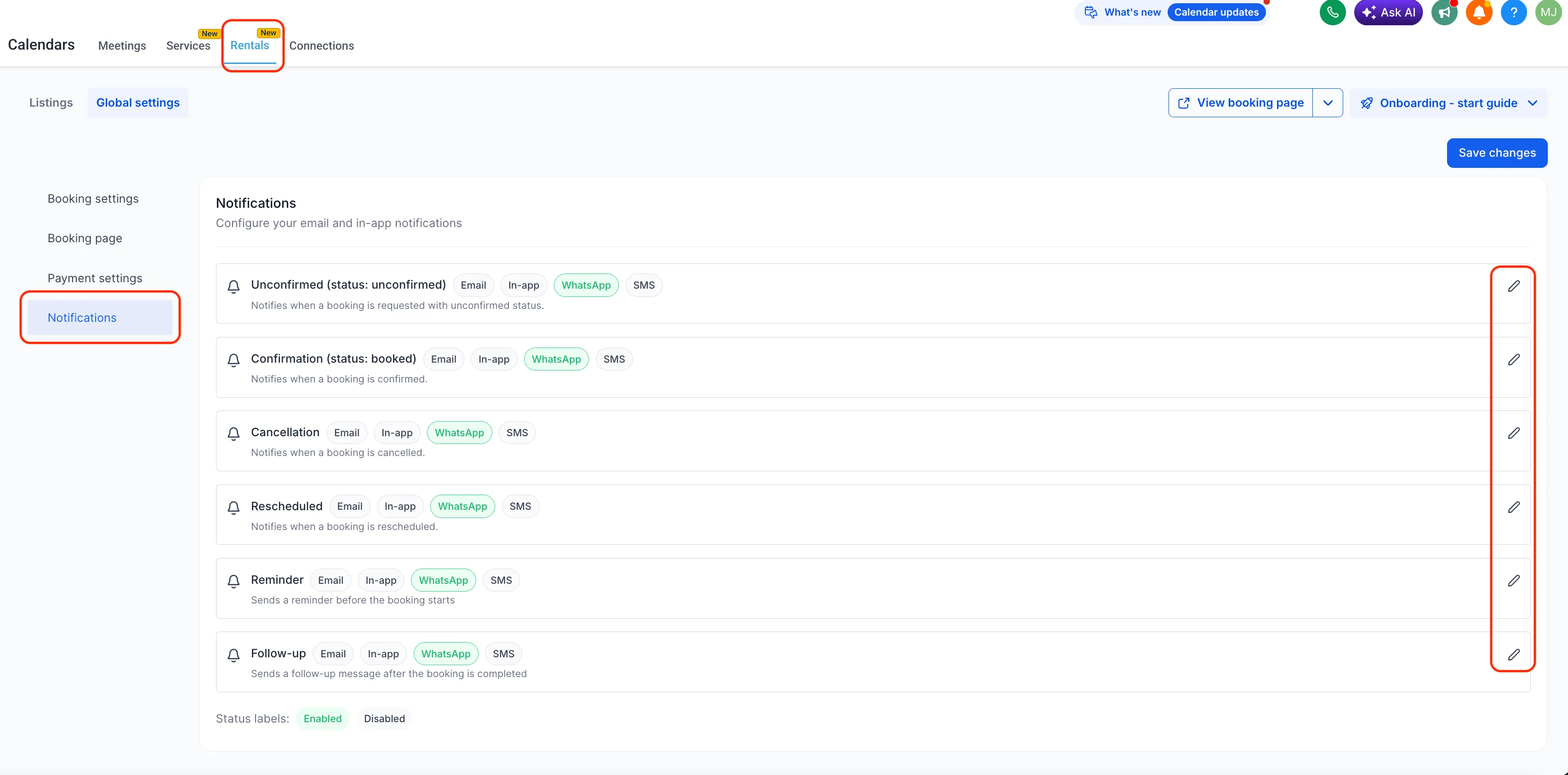
Task: Click the Disabled status label
Action: [x=384, y=718]
